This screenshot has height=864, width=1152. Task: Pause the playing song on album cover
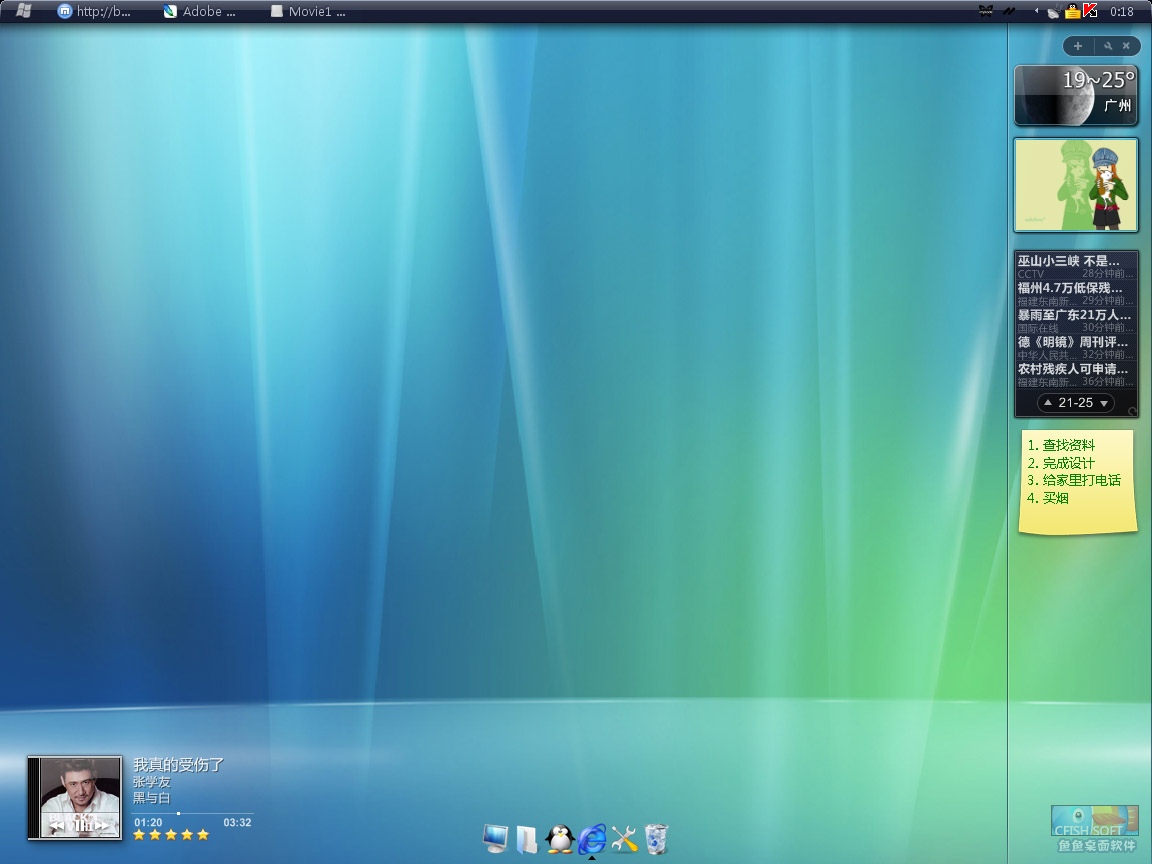pyautogui.click(x=76, y=824)
